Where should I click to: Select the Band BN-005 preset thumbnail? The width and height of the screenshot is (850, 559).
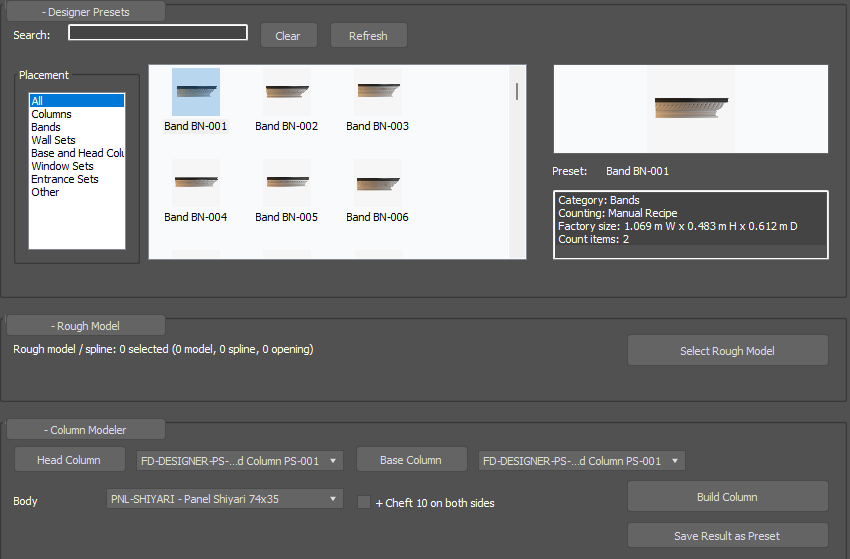coord(287,183)
